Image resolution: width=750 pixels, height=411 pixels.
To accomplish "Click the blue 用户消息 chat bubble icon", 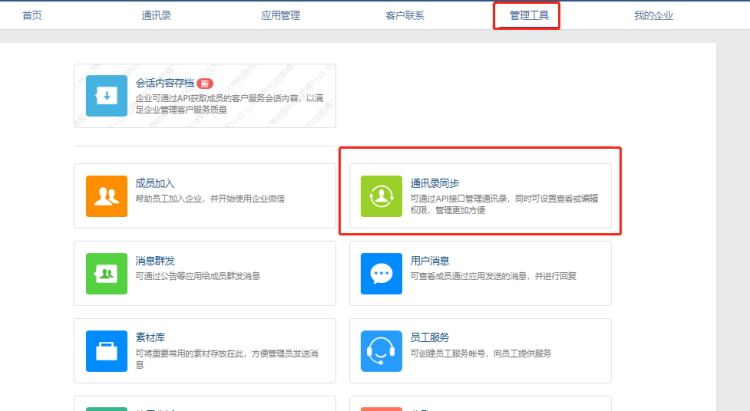I will pos(382,272).
